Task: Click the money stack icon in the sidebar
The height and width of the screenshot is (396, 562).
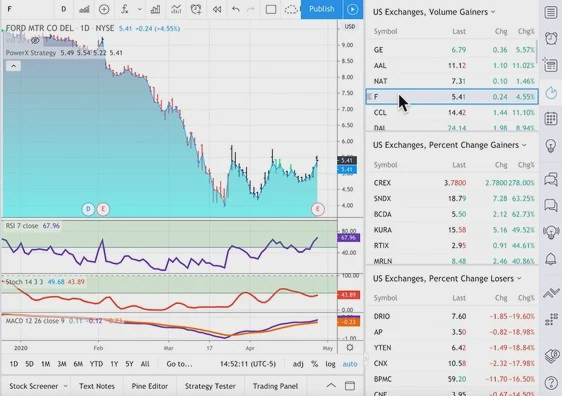Action: (552, 355)
